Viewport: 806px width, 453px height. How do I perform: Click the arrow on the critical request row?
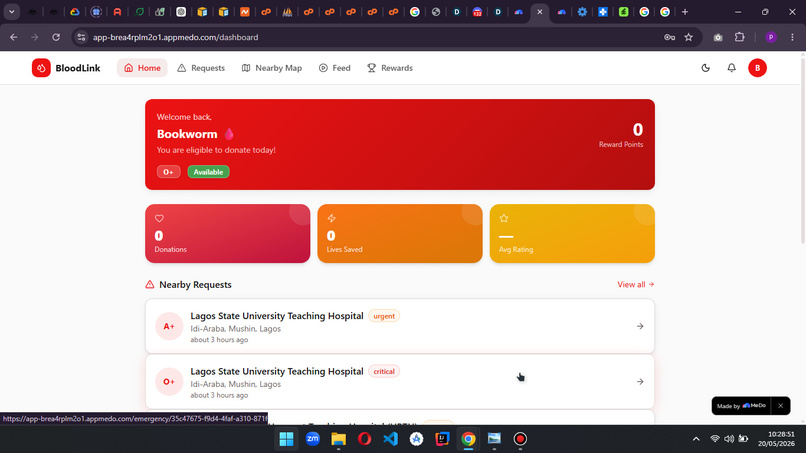point(640,382)
